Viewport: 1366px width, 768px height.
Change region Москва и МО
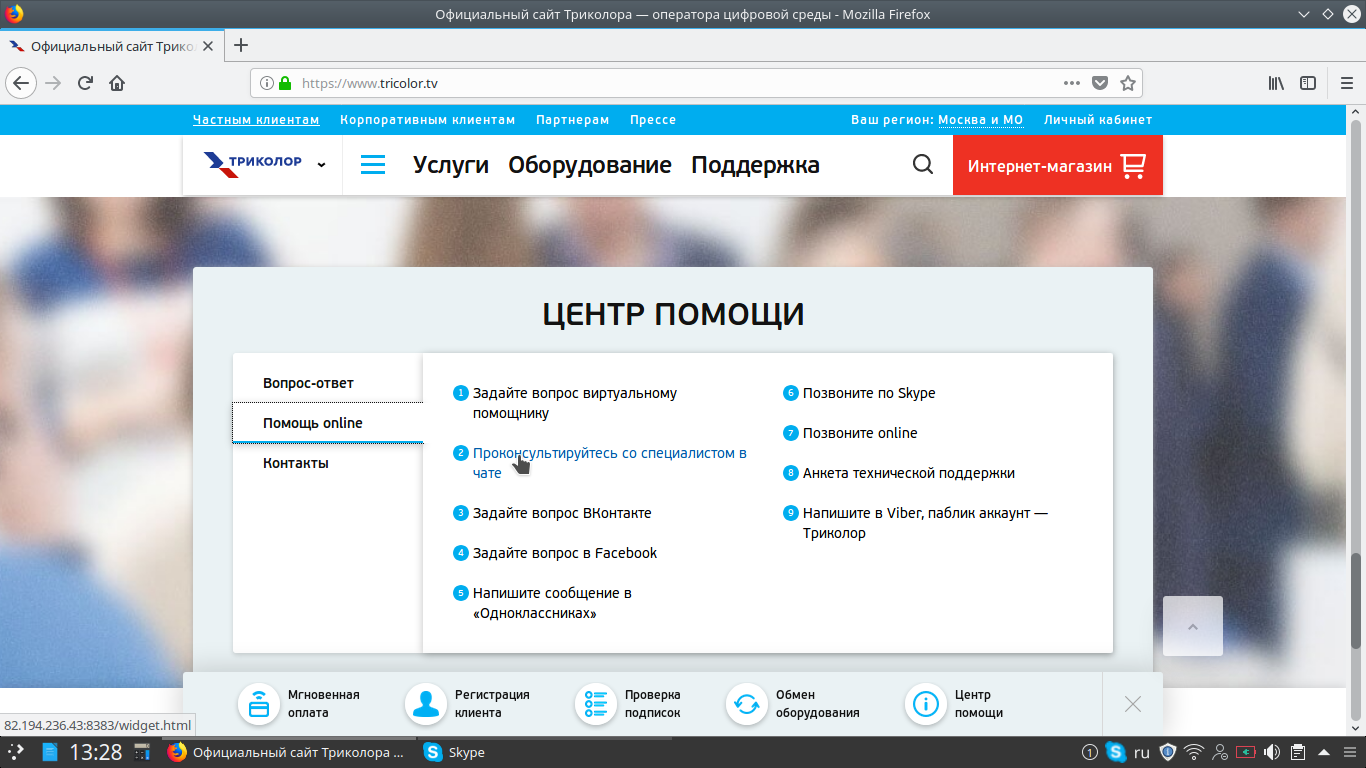tap(980, 120)
